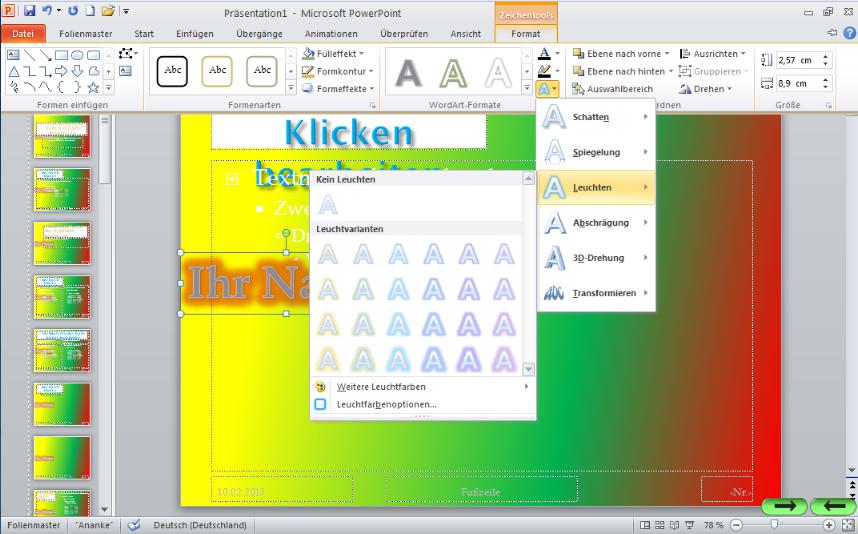
Task: Click the green forward arrow button
Action: pos(784,506)
